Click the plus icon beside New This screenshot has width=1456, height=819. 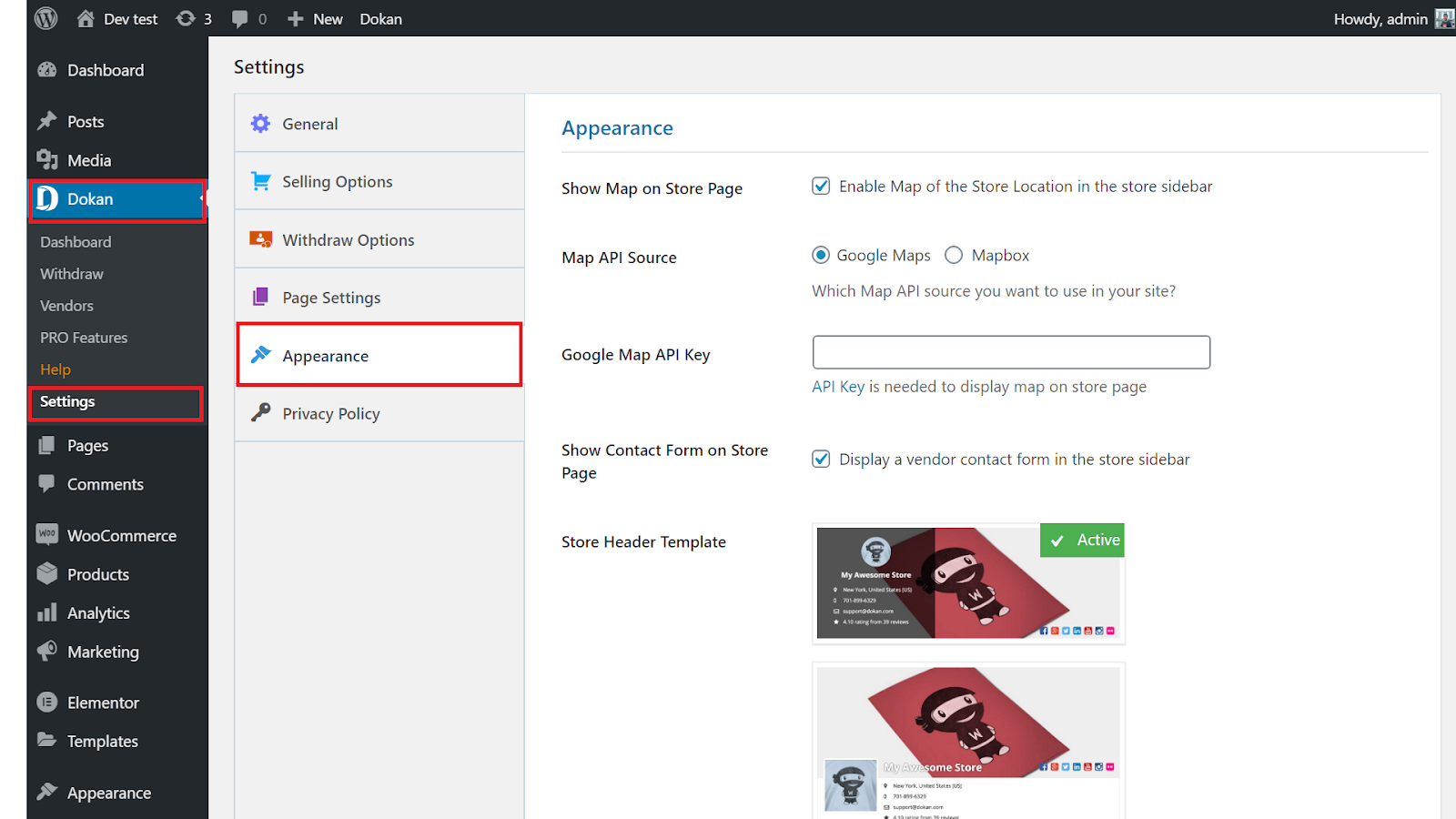pos(295,19)
